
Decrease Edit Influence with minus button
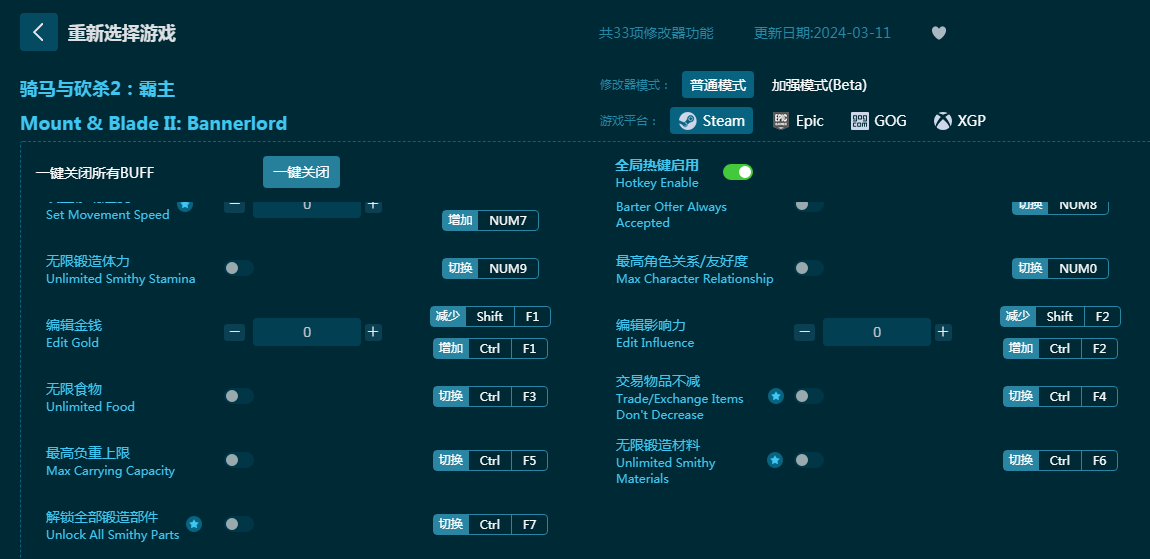(805, 332)
